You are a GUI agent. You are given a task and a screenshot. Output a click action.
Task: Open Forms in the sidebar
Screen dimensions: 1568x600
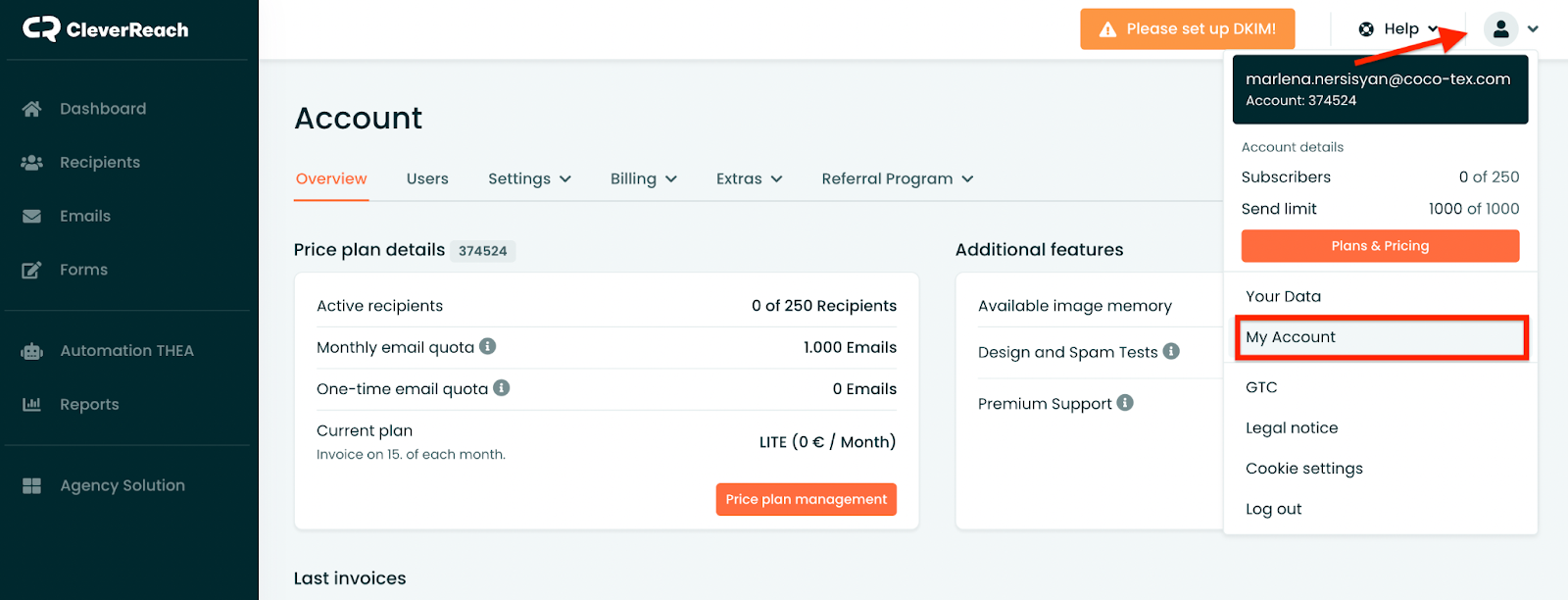pos(83,270)
